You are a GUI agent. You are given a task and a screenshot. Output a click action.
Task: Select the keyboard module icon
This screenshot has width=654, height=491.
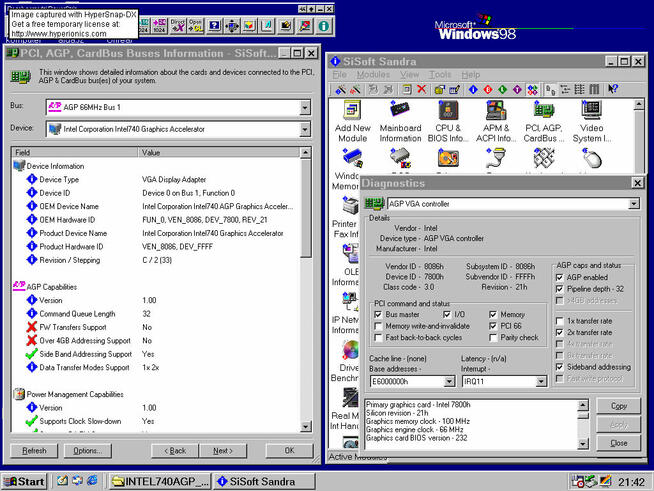[544, 158]
